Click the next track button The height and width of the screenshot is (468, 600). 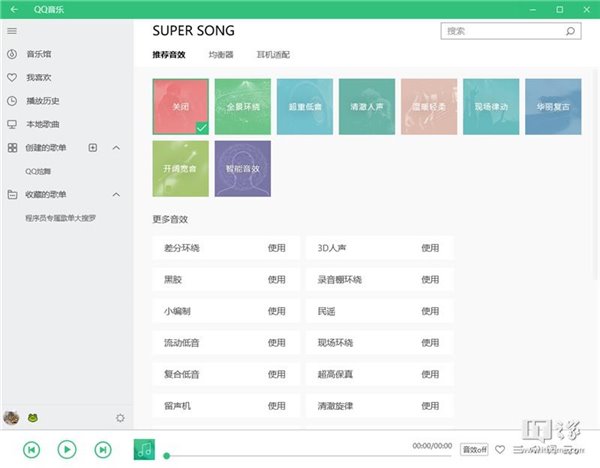point(103,450)
